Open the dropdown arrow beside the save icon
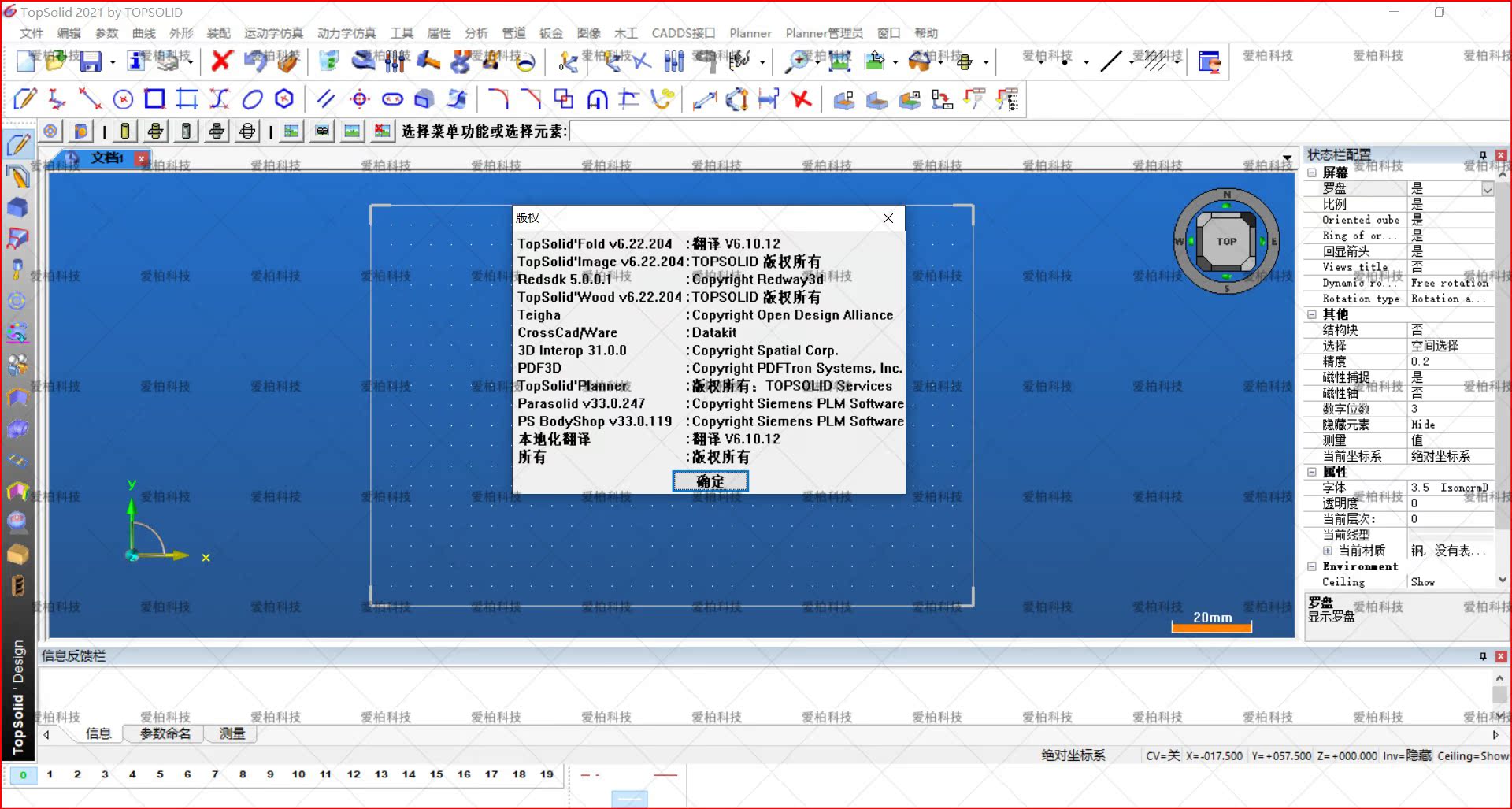 tap(113, 61)
